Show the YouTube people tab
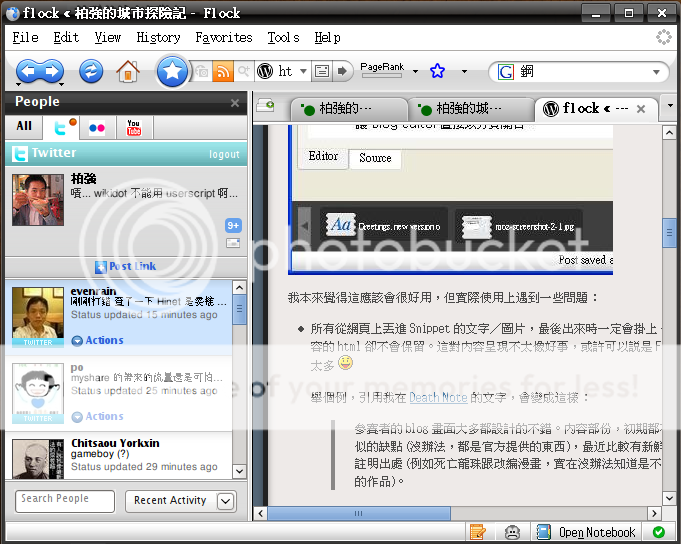This screenshot has width=681, height=544. click(134, 128)
